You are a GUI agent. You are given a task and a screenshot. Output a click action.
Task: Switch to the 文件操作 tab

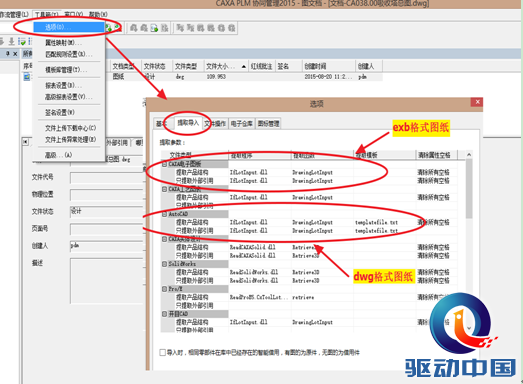click(x=215, y=124)
